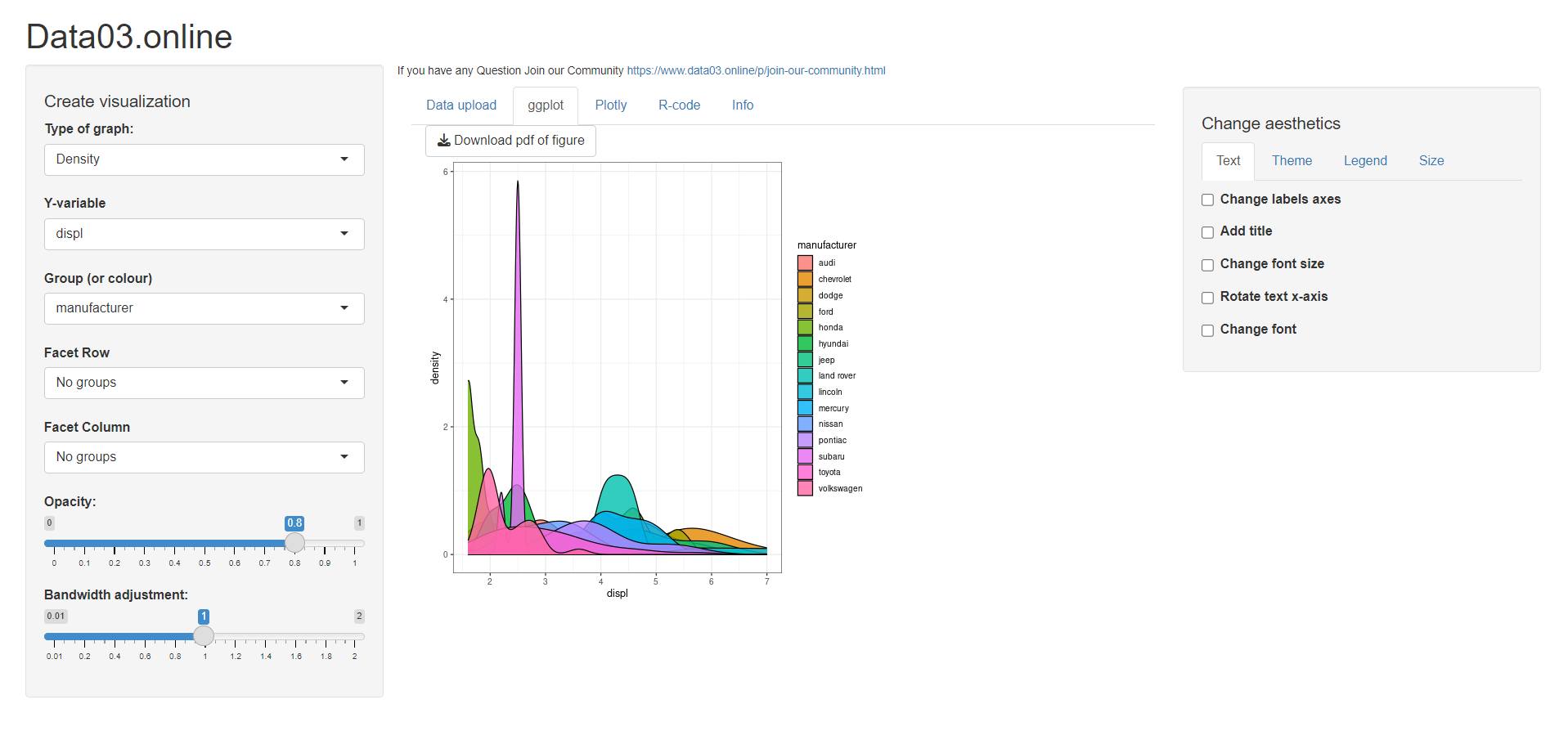Select the ggplot tab
Image resolution: width=1568 pixels, height=749 pixels.
point(546,105)
